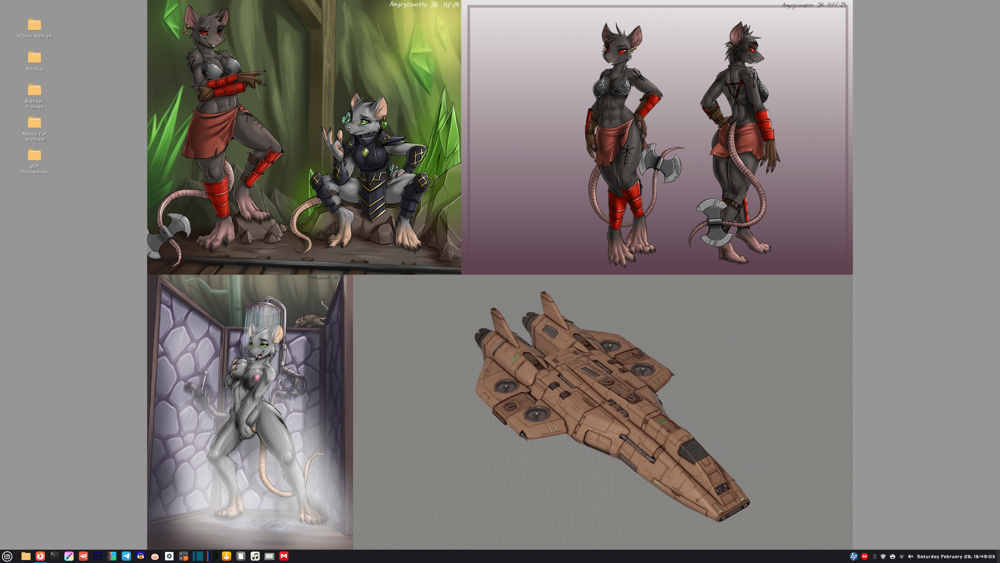
Task: Open the music notes app in taskbar
Action: (x=255, y=557)
